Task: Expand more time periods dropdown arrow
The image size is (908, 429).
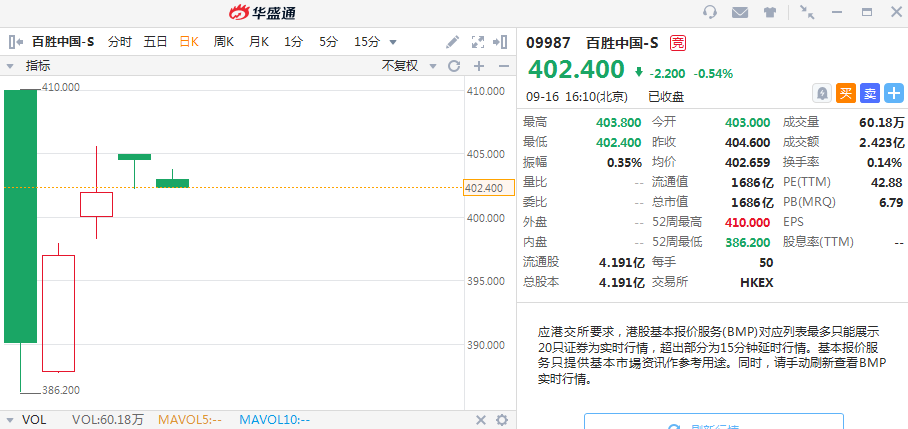Action: click(x=393, y=42)
